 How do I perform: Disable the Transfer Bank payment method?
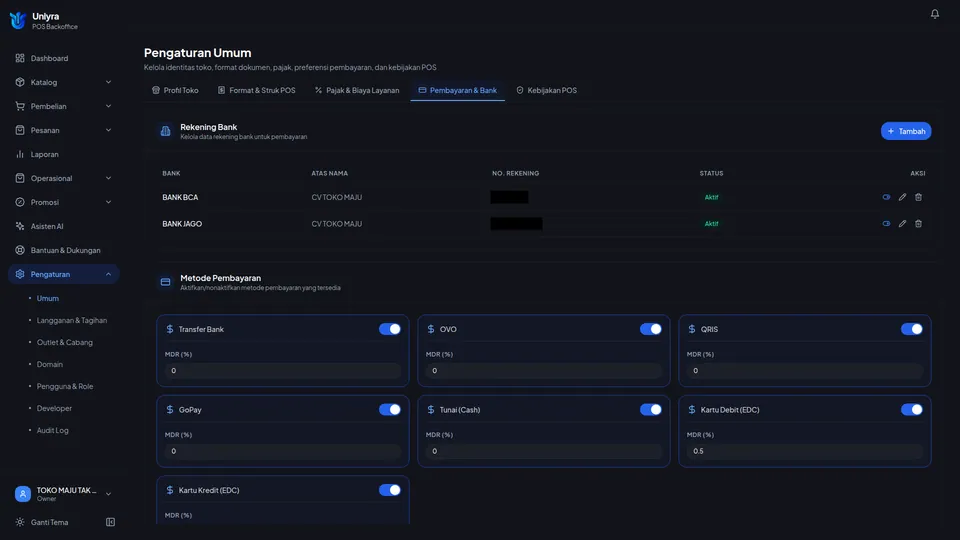point(389,329)
